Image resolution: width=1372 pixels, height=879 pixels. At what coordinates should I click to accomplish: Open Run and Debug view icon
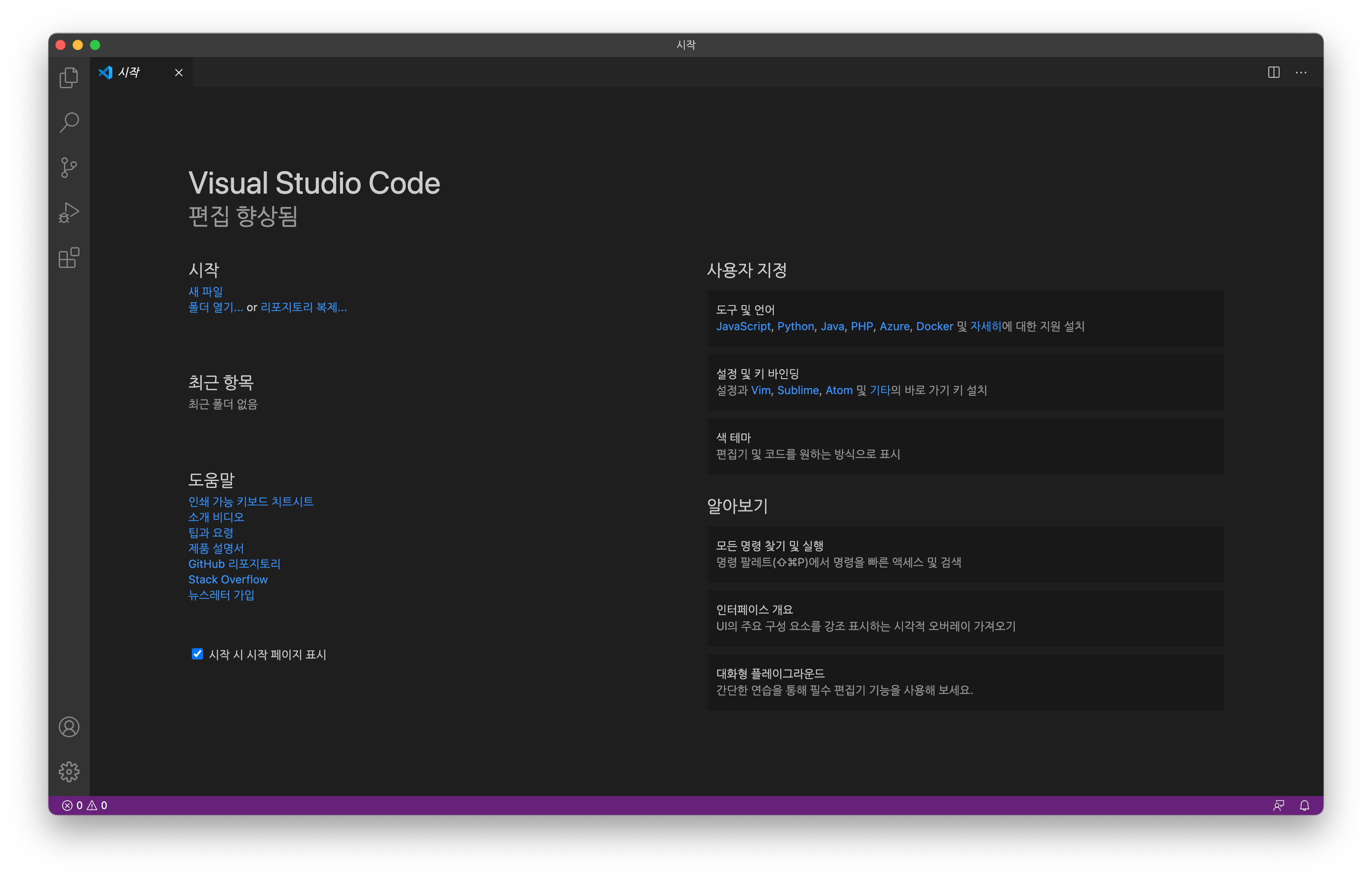(x=69, y=212)
